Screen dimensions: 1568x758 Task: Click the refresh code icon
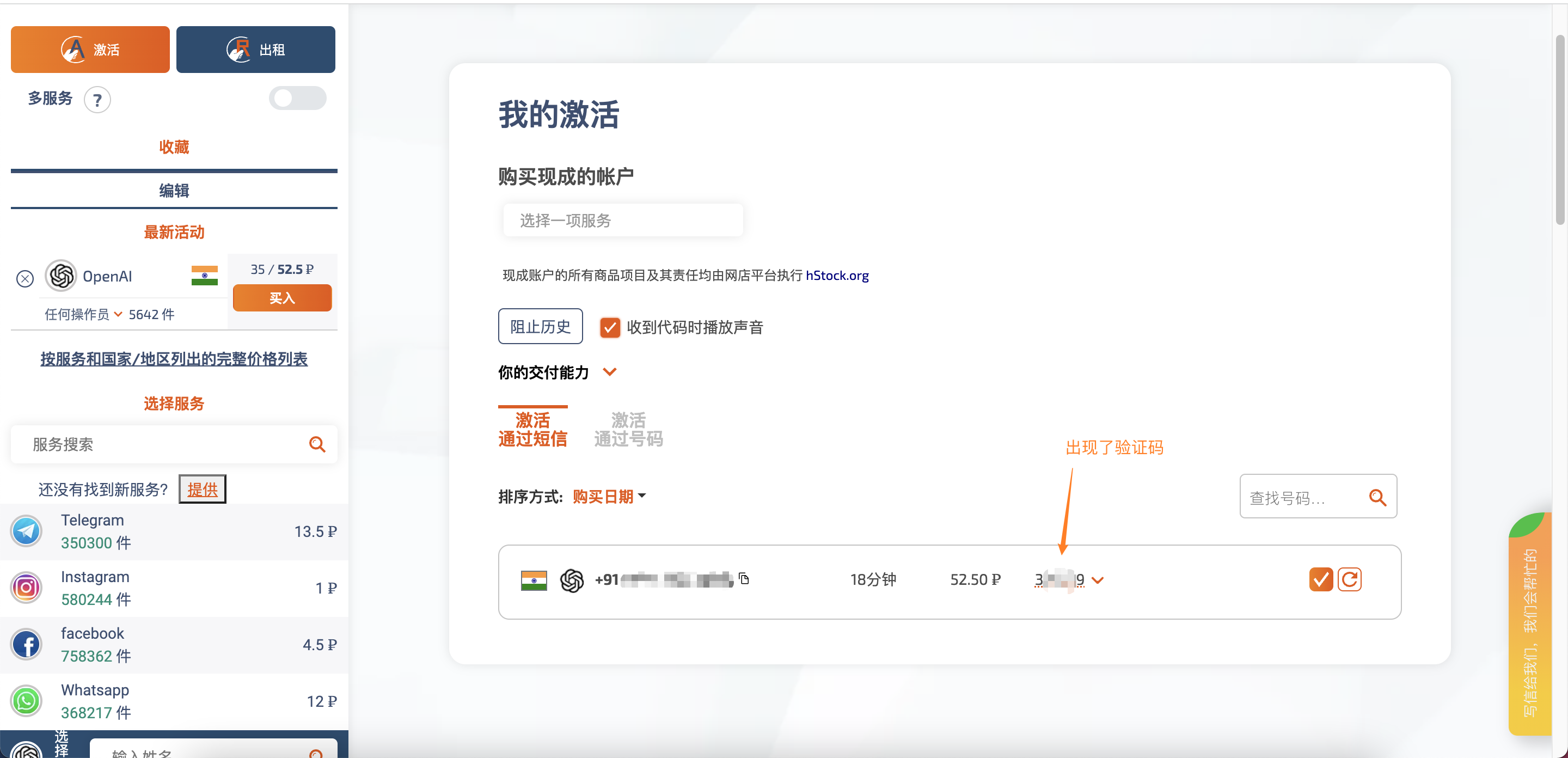tap(1350, 579)
